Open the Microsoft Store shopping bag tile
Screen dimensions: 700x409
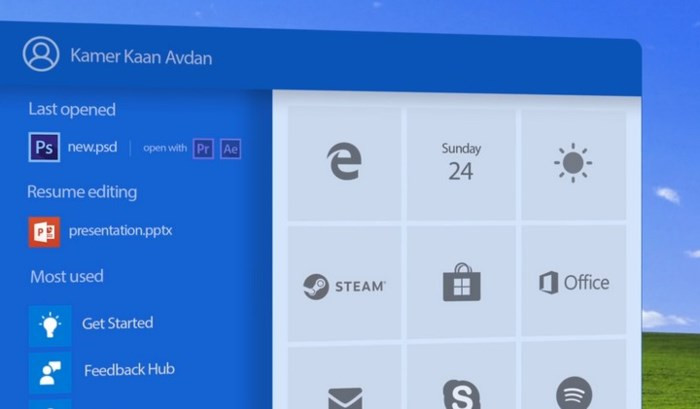point(460,283)
